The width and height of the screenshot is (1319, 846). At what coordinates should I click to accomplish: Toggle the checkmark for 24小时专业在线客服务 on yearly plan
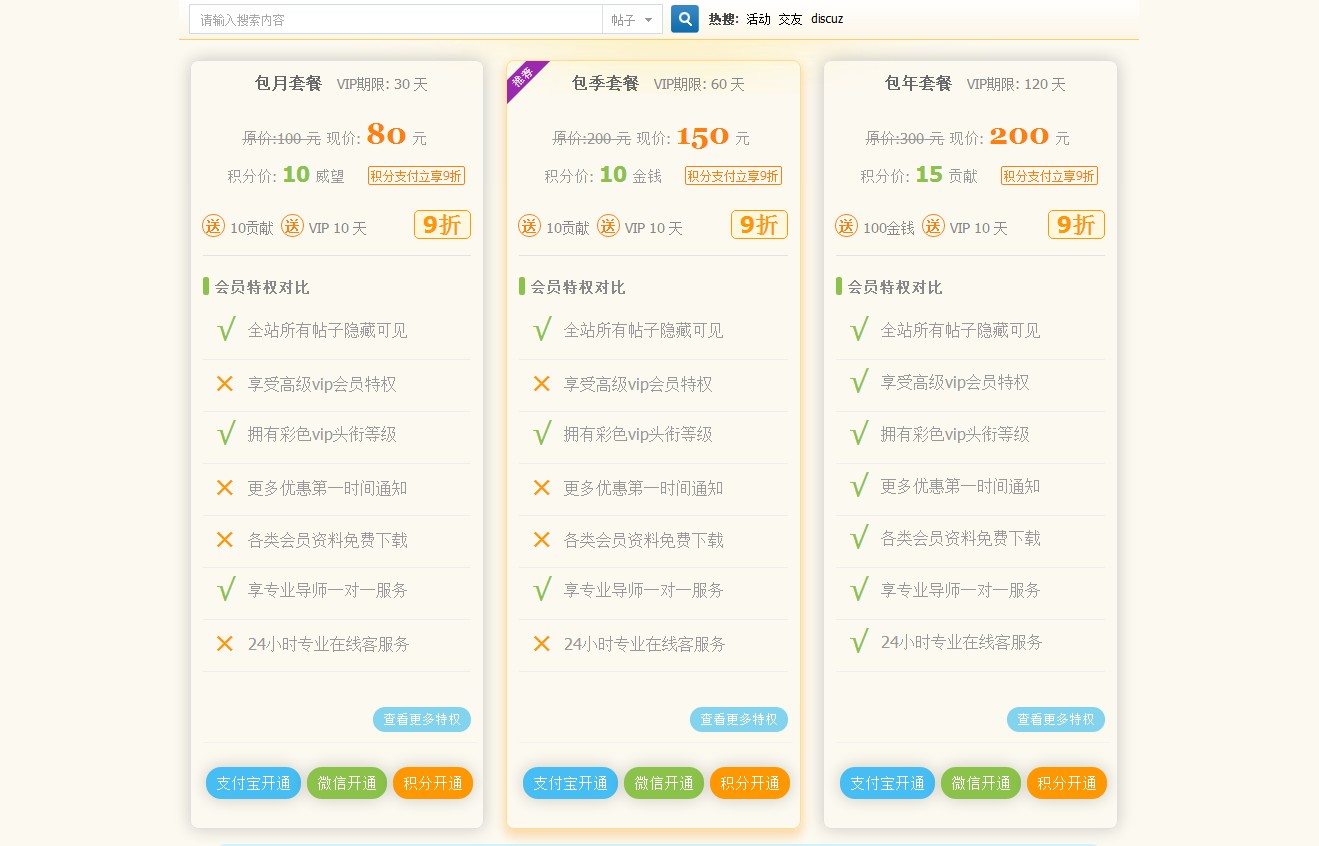pos(859,640)
